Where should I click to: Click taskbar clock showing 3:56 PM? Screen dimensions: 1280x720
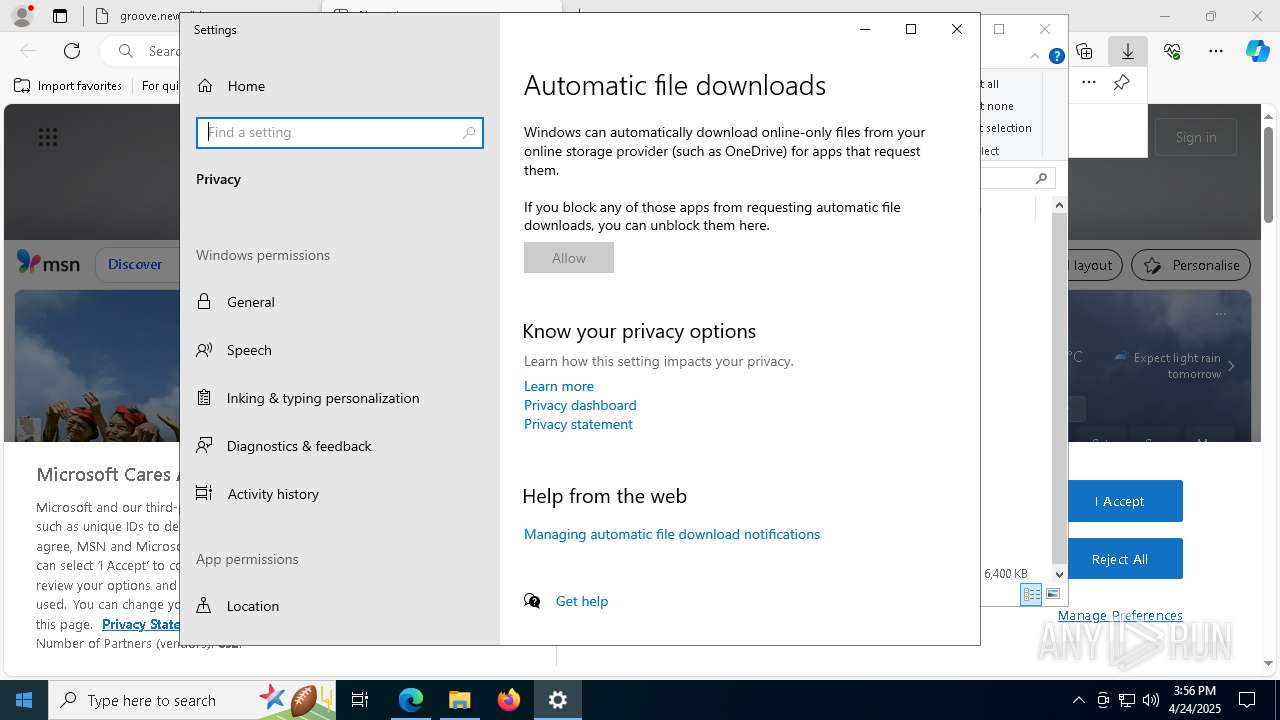click(1194, 700)
